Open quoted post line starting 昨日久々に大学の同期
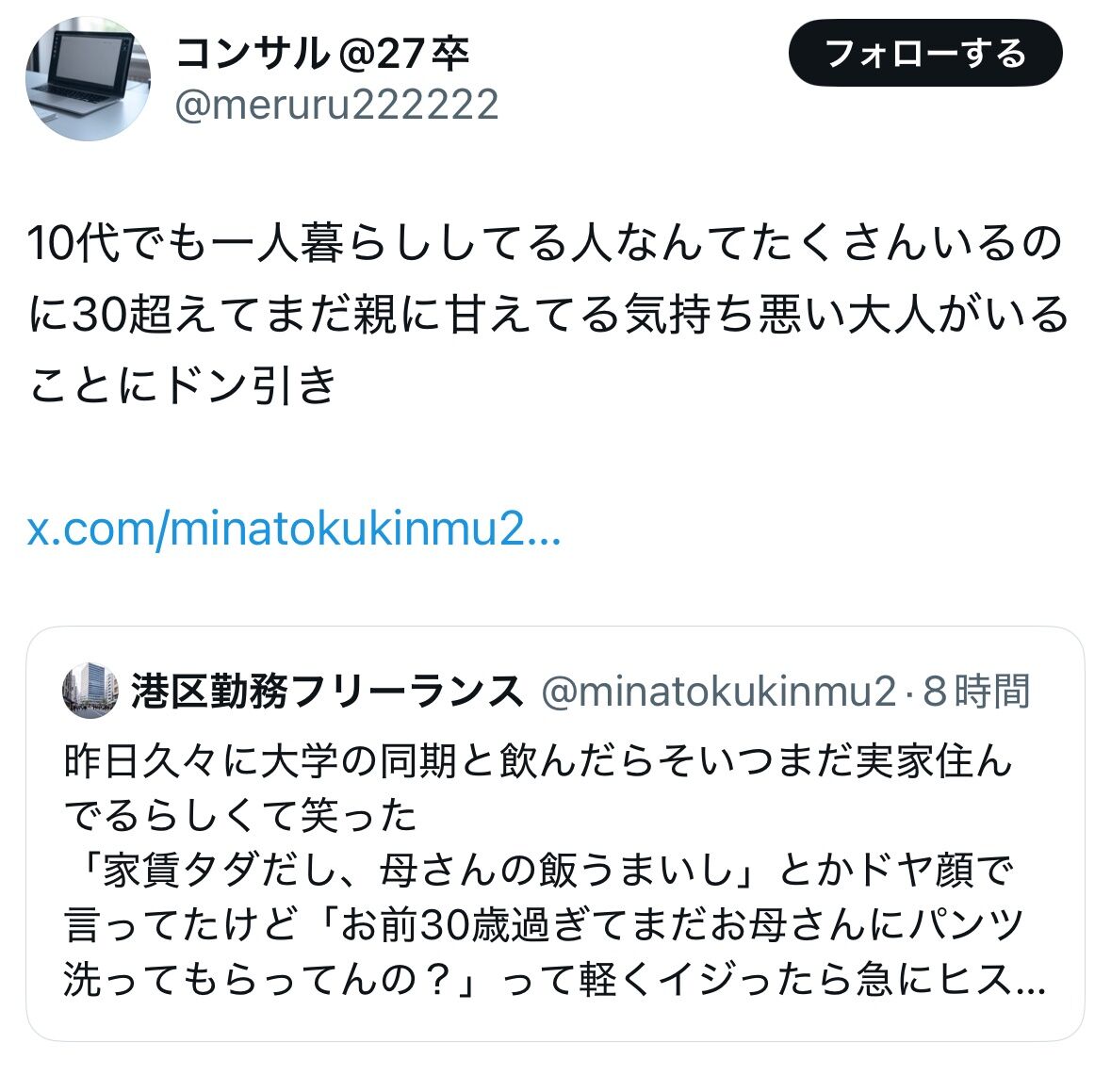The image size is (1111, 1092). click(538, 762)
